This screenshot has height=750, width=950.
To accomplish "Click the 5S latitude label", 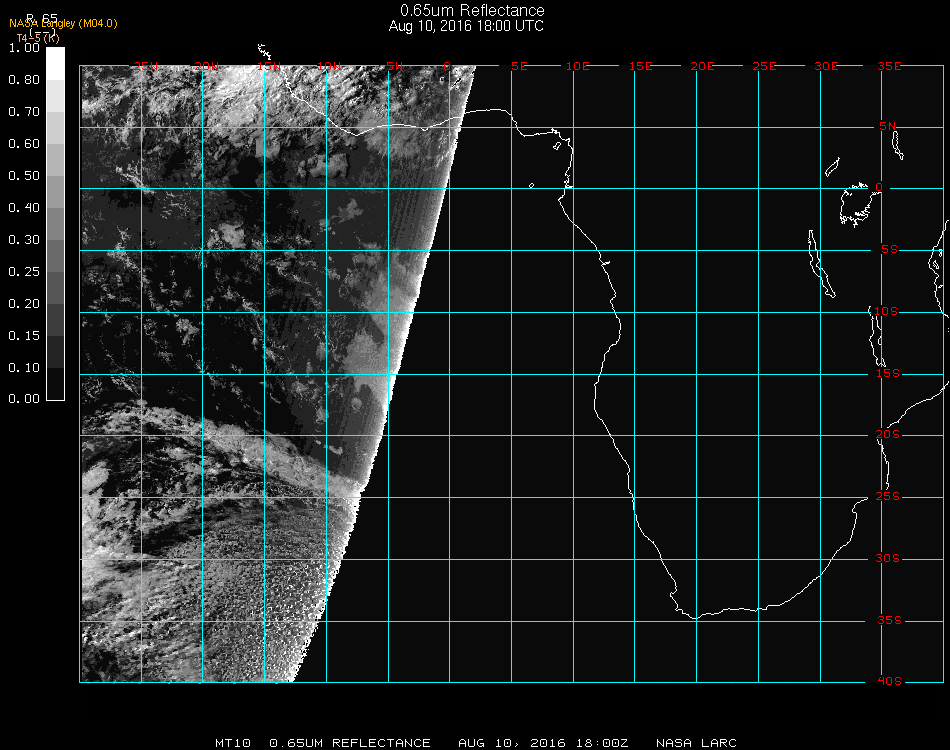I will click(889, 250).
